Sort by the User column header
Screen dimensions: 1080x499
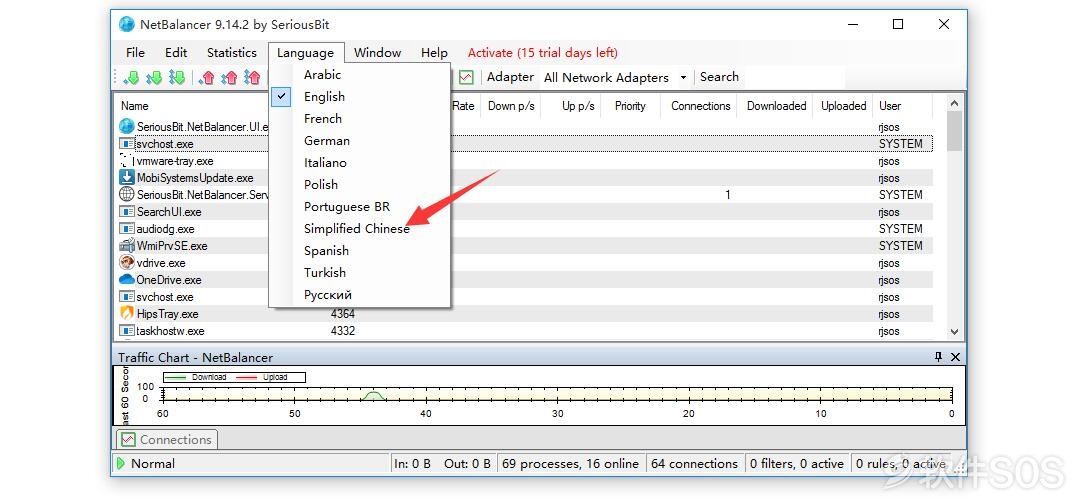coord(890,105)
